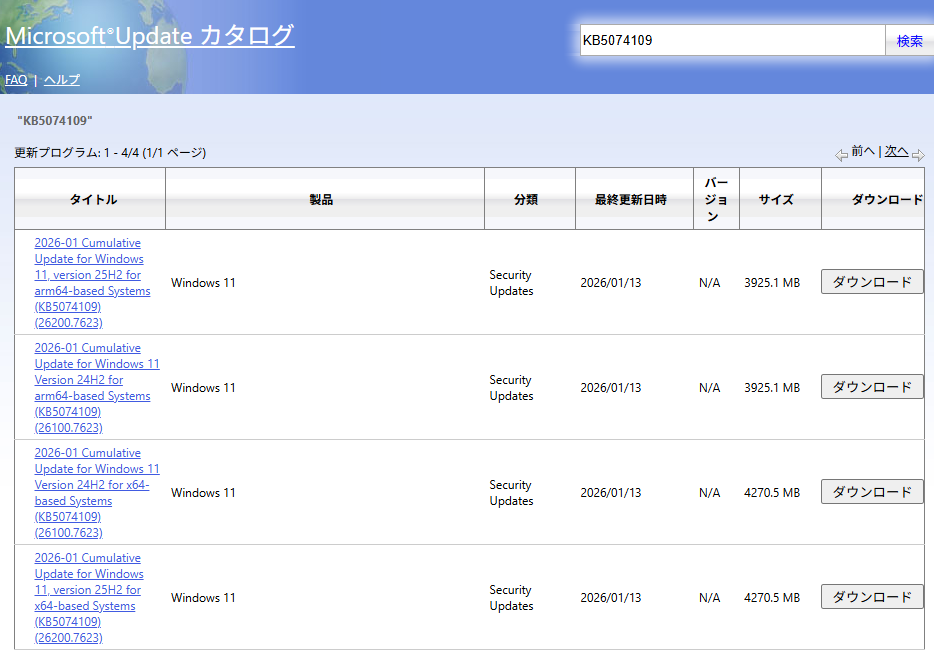This screenshot has width=934, height=662.
Task: Go to next page via 次へ link
Action: [x=896, y=152]
